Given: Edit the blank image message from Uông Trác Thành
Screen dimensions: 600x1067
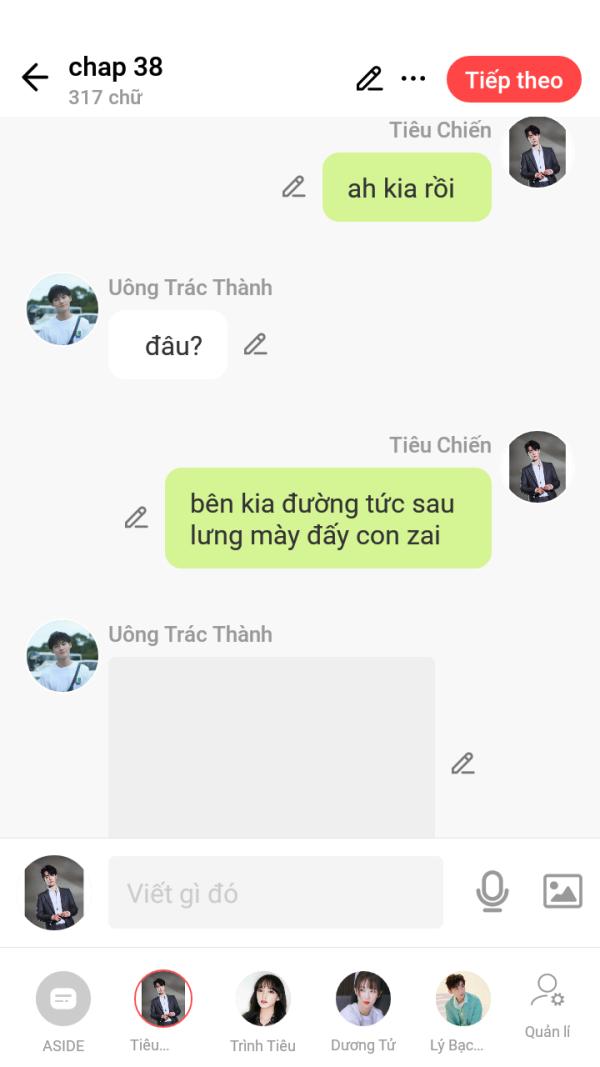Looking at the screenshot, I should pos(463,764).
